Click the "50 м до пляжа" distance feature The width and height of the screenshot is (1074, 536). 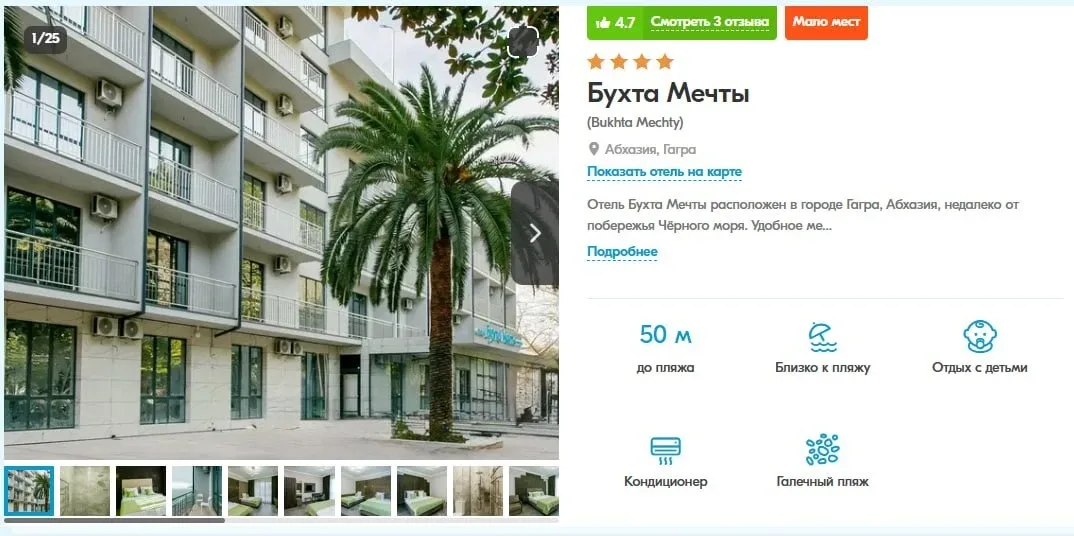[x=665, y=348]
